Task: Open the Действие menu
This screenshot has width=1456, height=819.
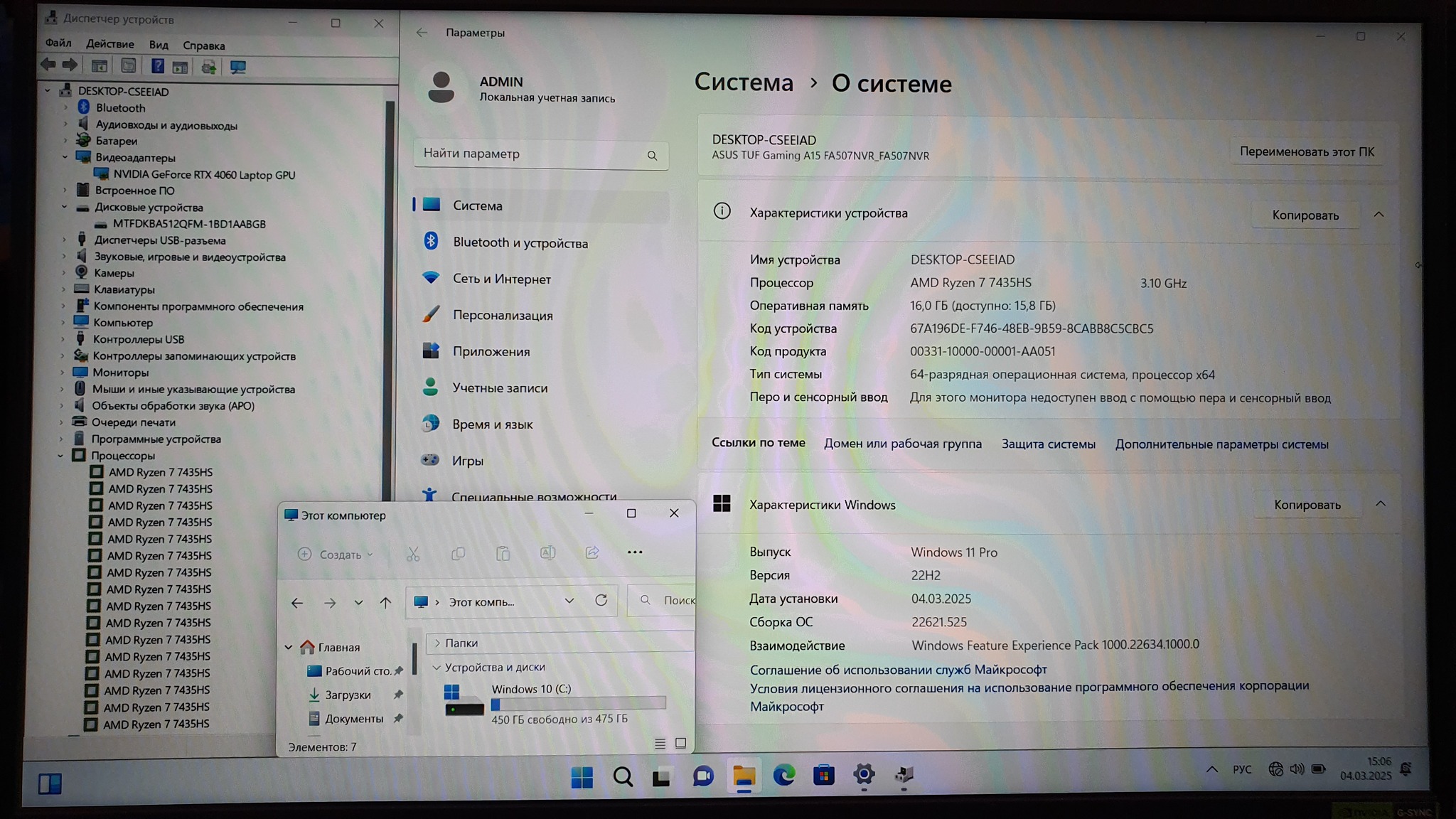Action: click(109, 44)
